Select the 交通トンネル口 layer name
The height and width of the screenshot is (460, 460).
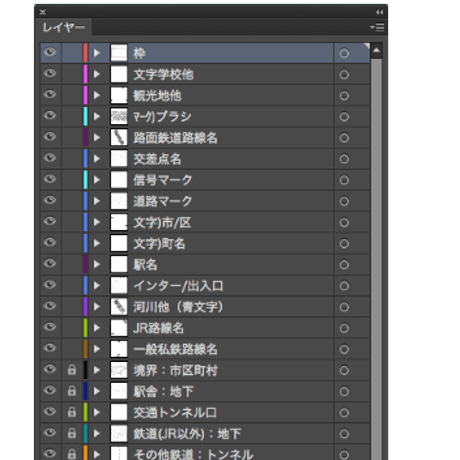[x=175, y=413]
